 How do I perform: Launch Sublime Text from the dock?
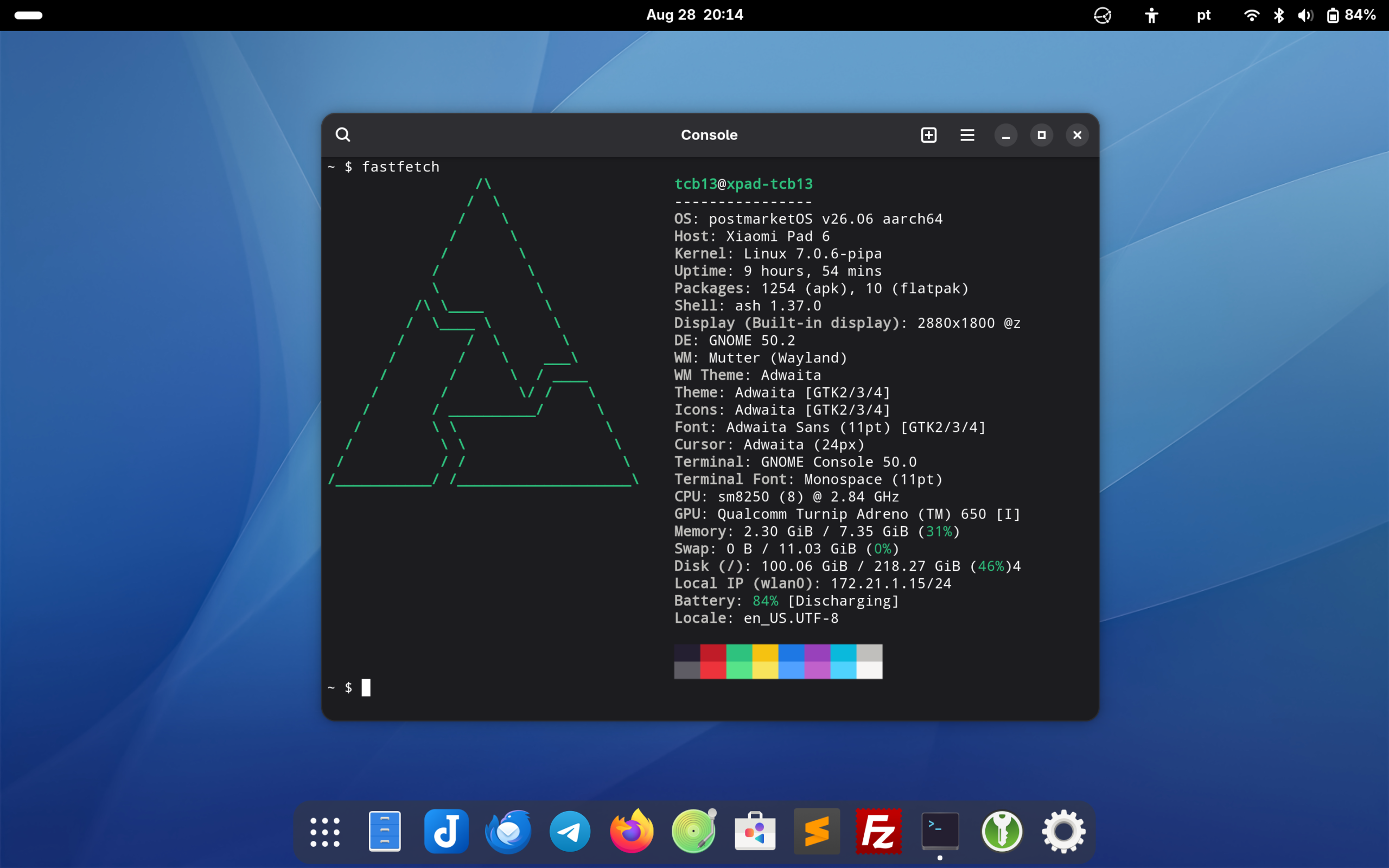pyautogui.click(x=817, y=832)
